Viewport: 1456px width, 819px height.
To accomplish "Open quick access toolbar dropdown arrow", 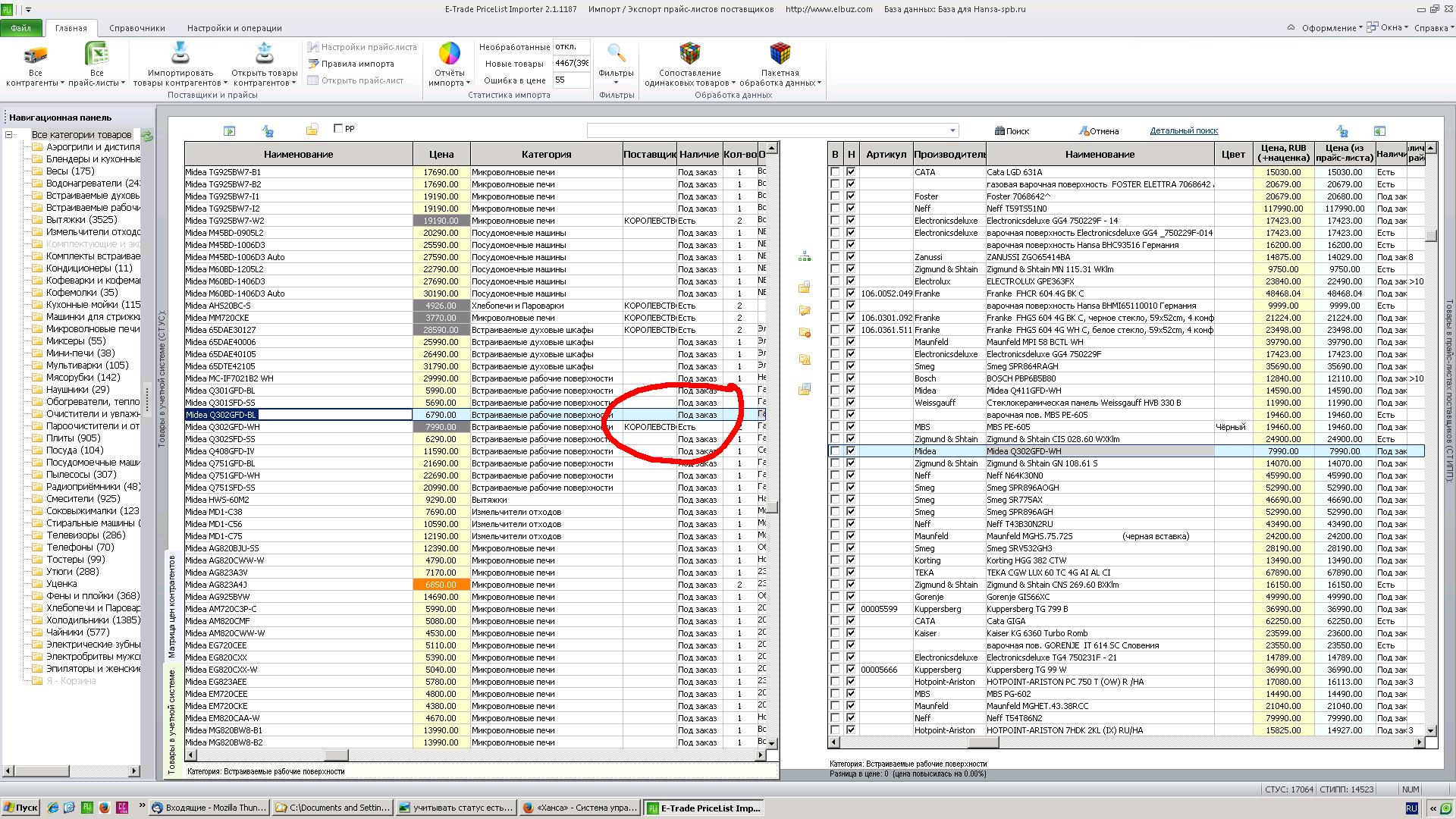I will click(28, 10).
